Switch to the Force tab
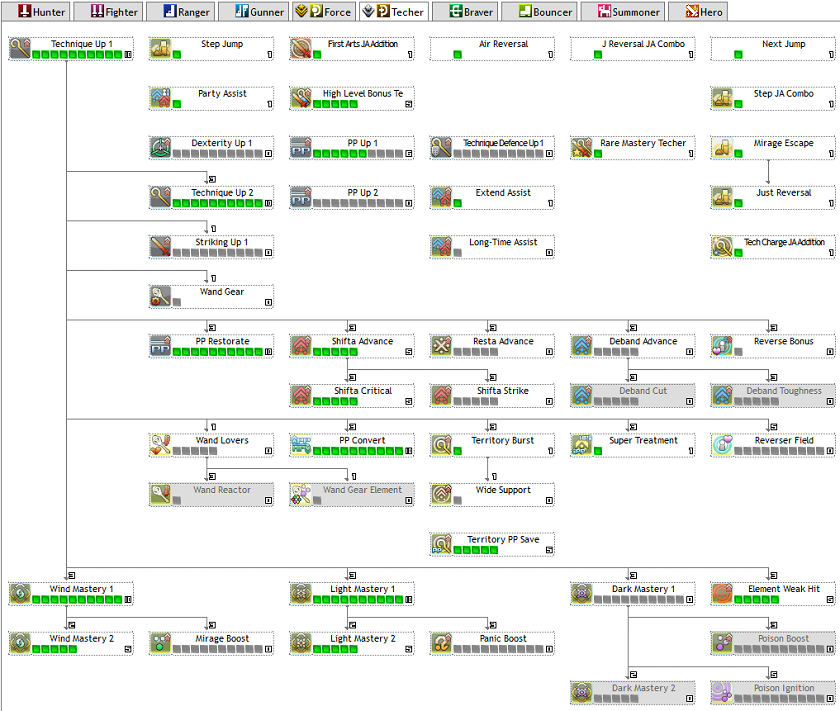 [323, 12]
